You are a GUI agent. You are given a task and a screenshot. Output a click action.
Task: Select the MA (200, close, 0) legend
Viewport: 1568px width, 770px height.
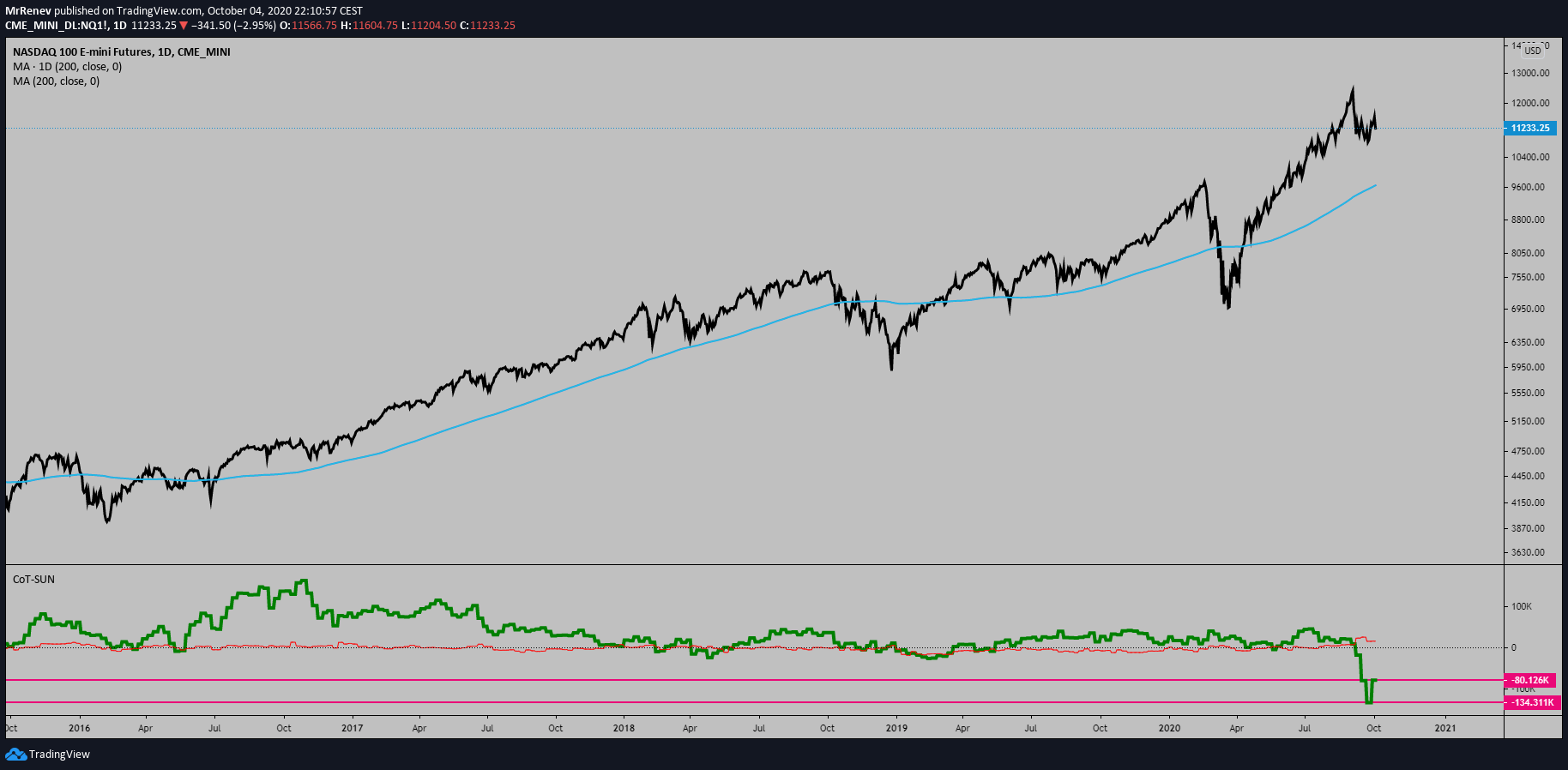pyautogui.click(x=56, y=81)
